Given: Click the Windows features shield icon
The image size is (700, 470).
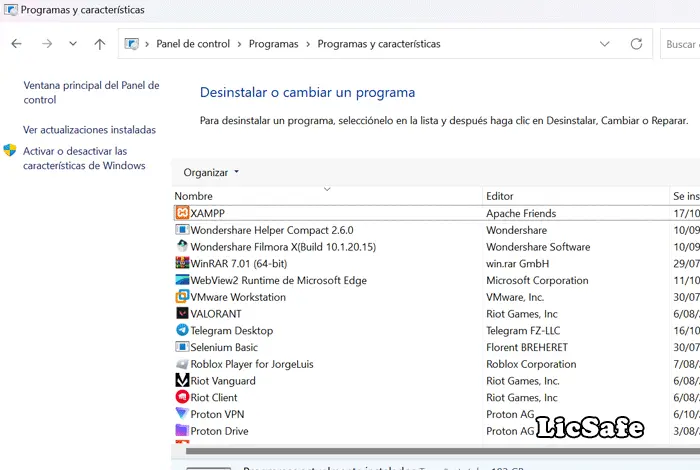Looking at the screenshot, I should coord(10,150).
